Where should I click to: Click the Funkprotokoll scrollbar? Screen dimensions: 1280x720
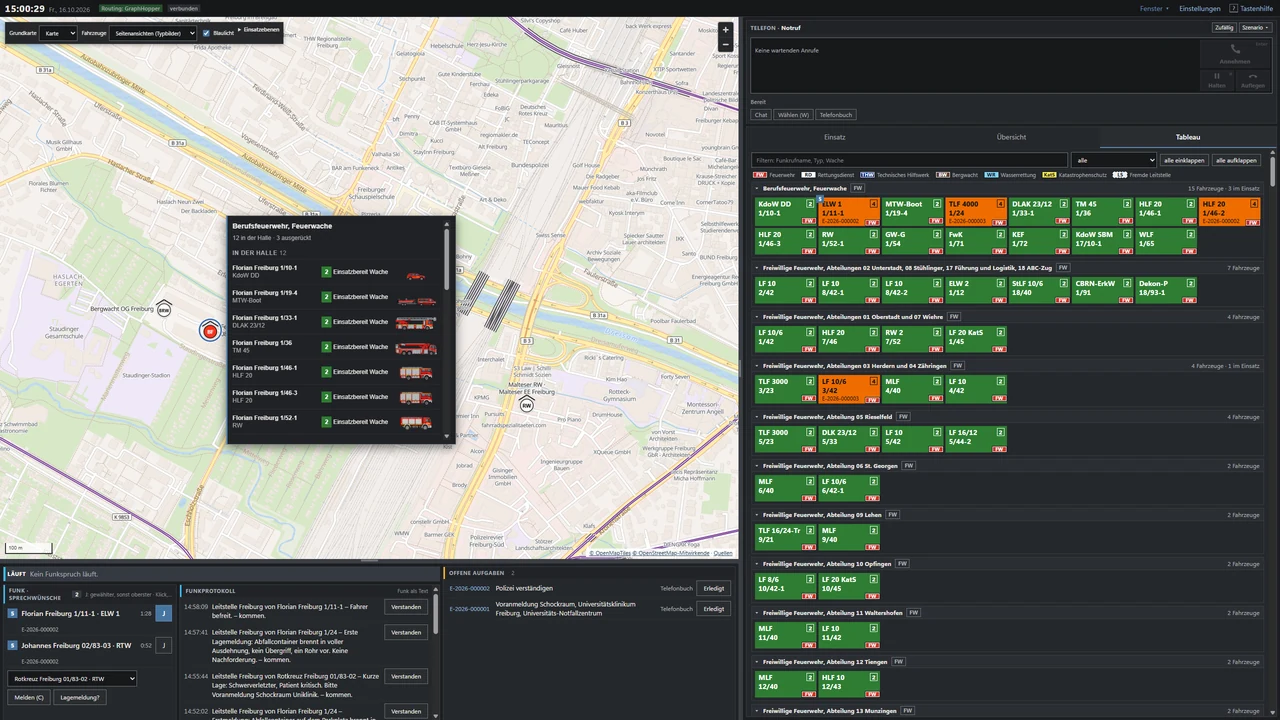pos(435,614)
